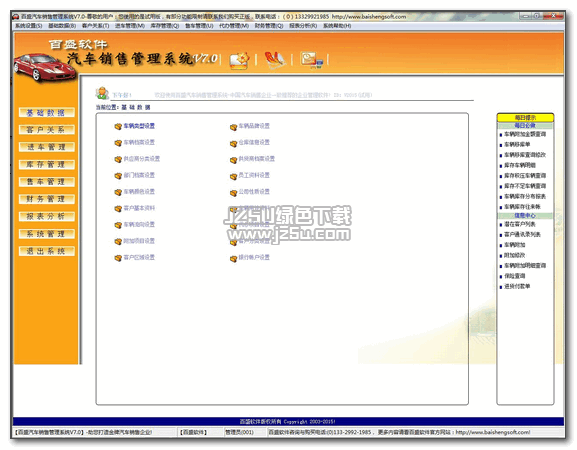Image resolution: width=577 pixels, height=450 pixels.
Task: Open the 售车管理(U) menu
Action: click(199, 26)
